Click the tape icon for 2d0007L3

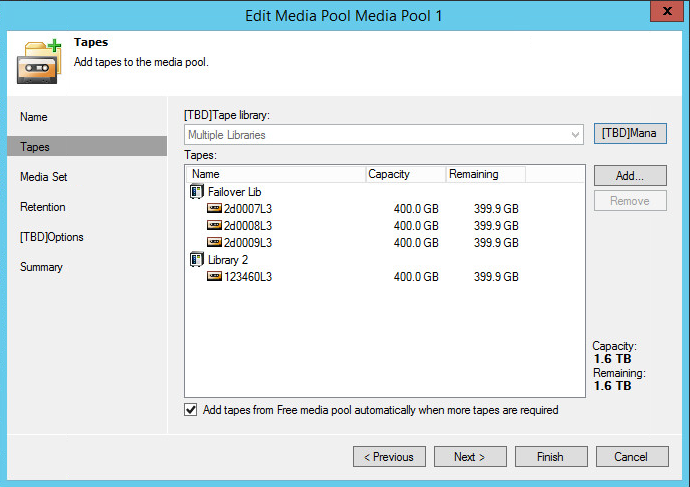[214, 209]
